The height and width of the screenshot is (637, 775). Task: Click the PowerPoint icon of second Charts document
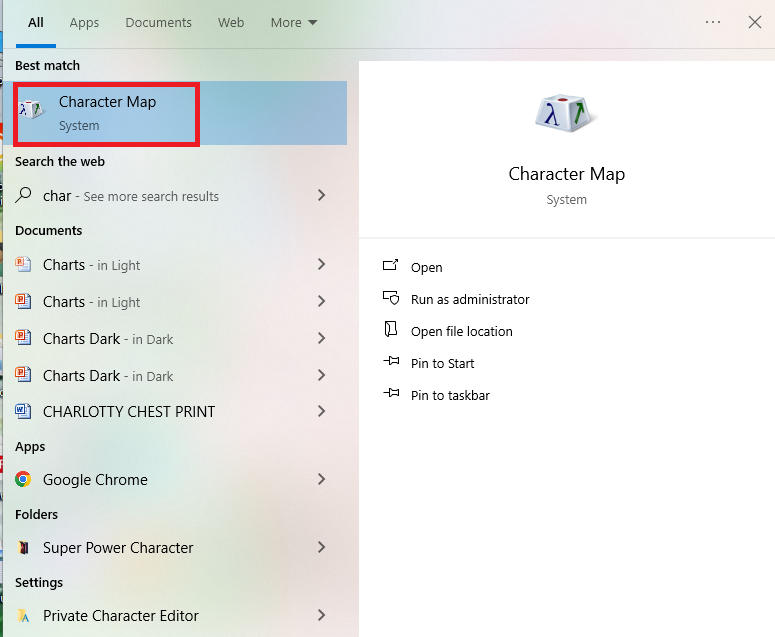23,301
